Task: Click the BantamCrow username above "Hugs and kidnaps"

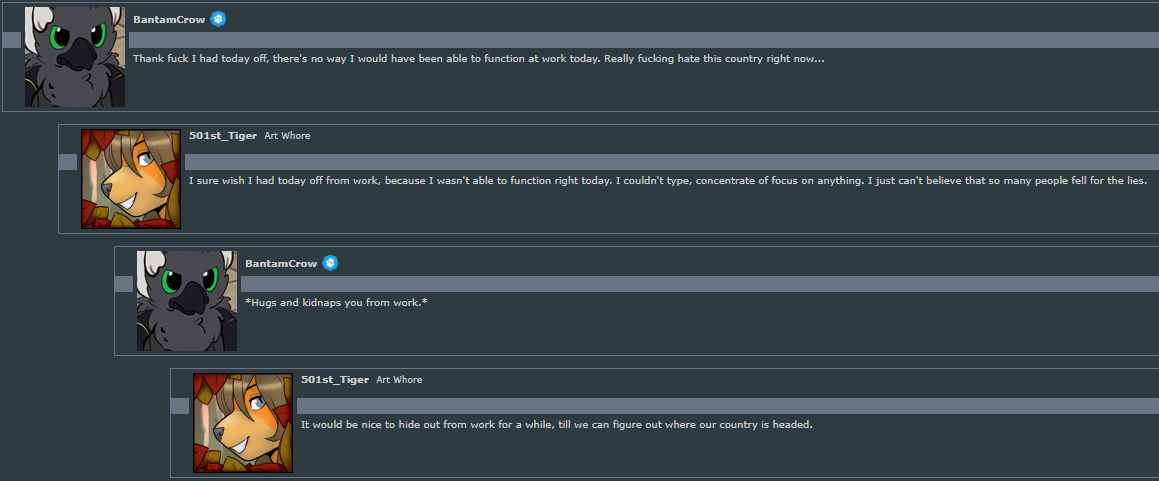Action: click(280, 264)
